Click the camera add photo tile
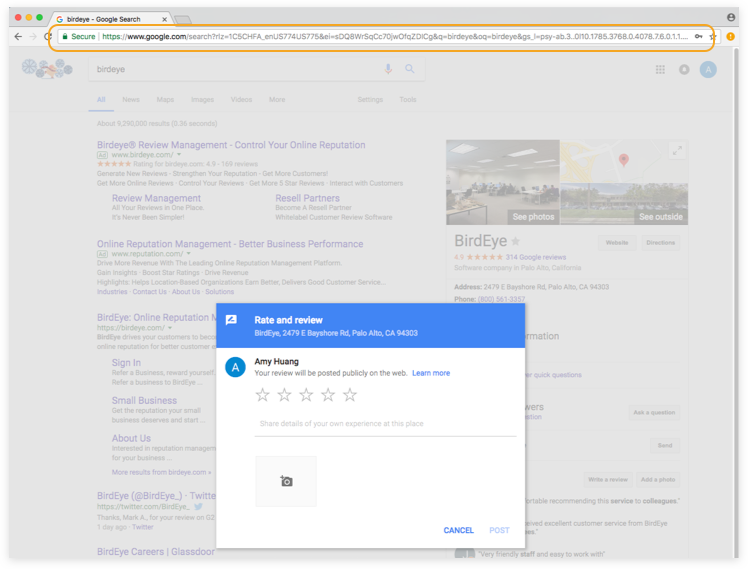The width and height of the screenshot is (748, 569). pyautogui.click(x=286, y=481)
